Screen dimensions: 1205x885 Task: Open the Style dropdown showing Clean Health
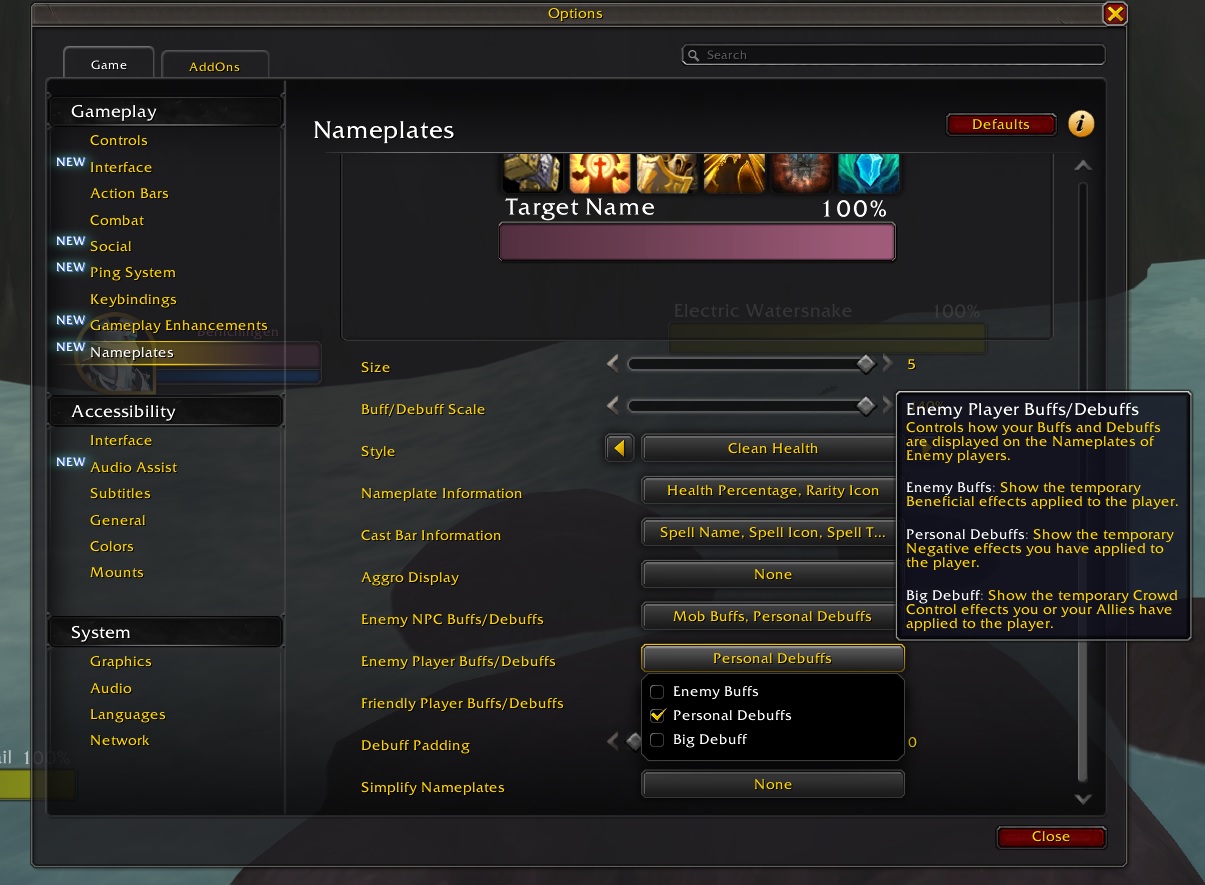pos(772,449)
